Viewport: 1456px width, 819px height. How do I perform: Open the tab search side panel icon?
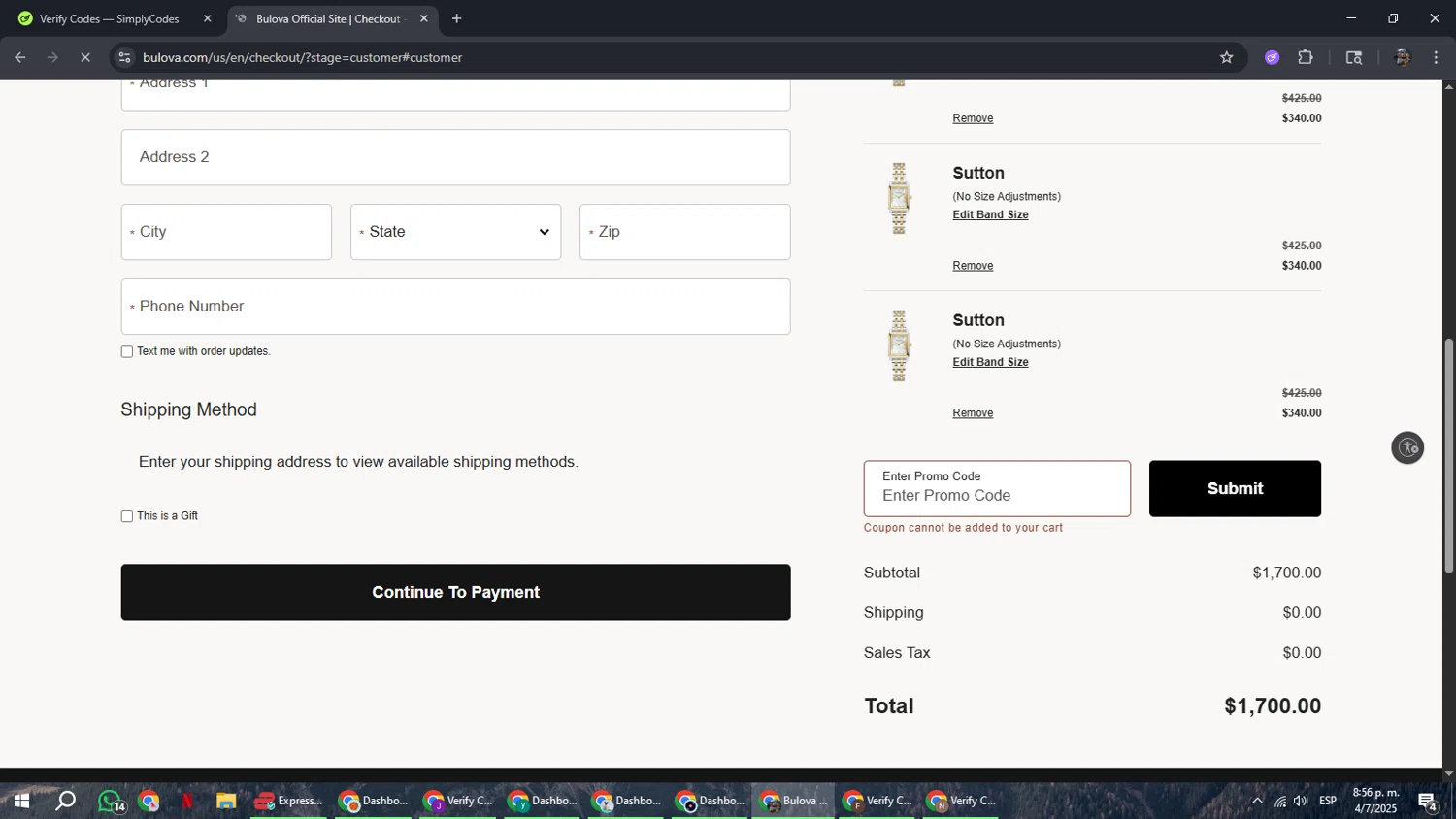click(1354, 57)
